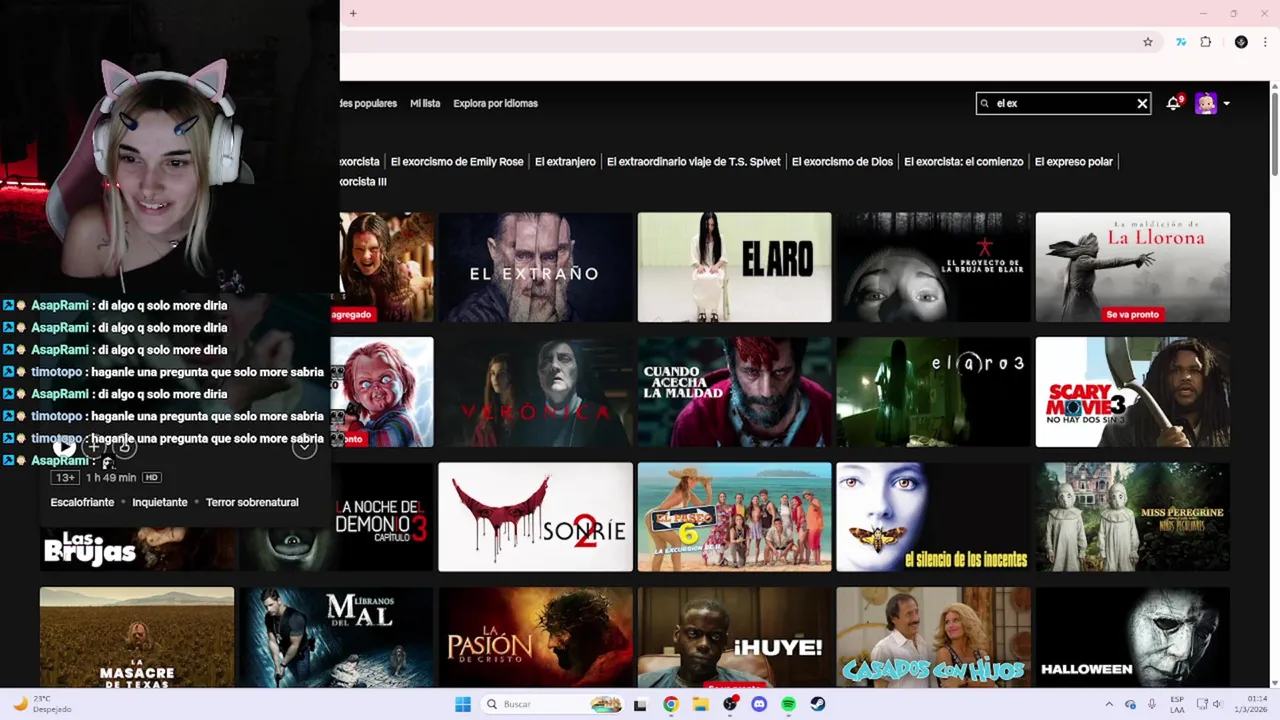Image resolution: width=1280 pixels, height=720 pixels.
Task: Rate previewed title with thumbs-up button
Action: pos(123,447)
